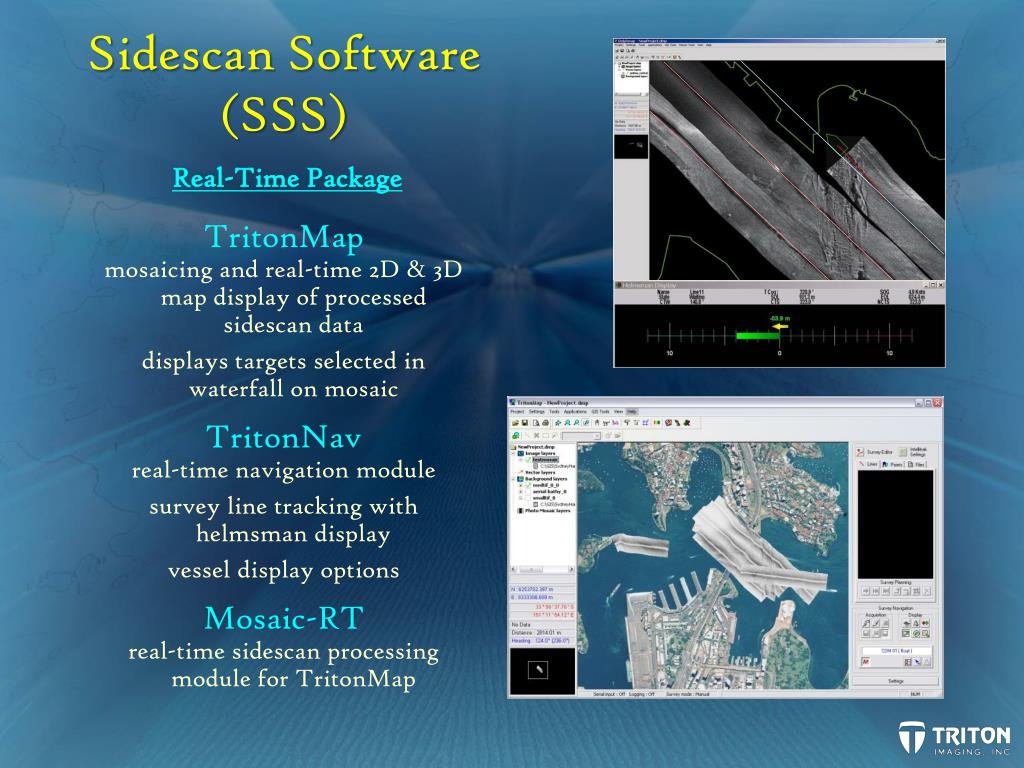
Task: Click the red 3D view toolbar icon
Action: click(668, 423)
